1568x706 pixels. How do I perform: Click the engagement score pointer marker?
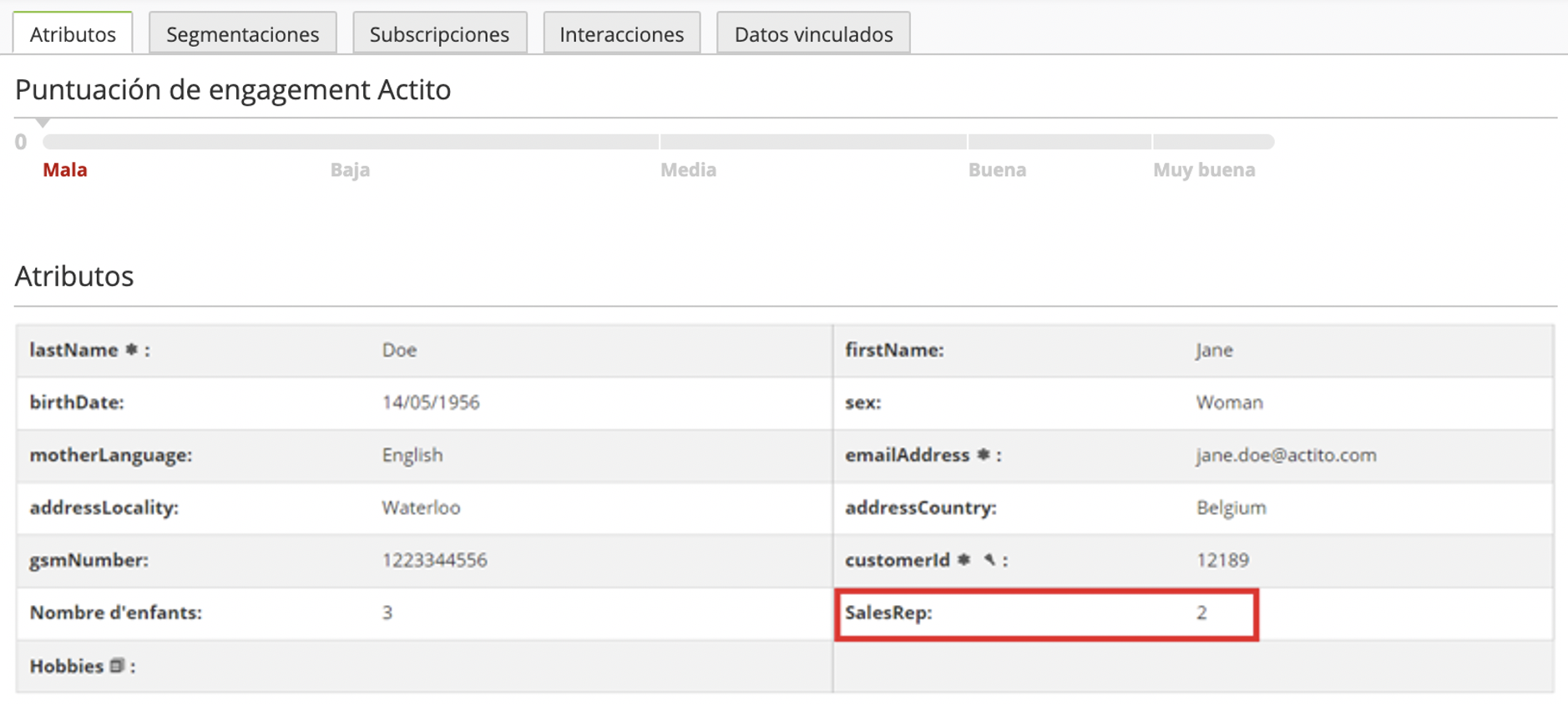tap(43, 123)
